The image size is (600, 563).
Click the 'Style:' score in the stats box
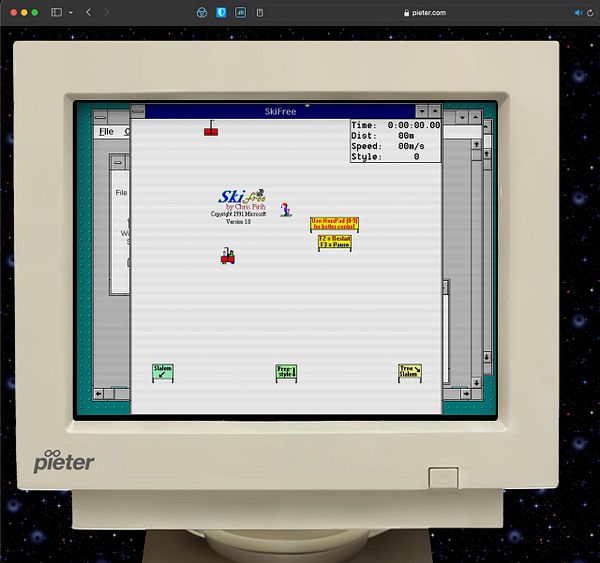[x=416, y=157]
